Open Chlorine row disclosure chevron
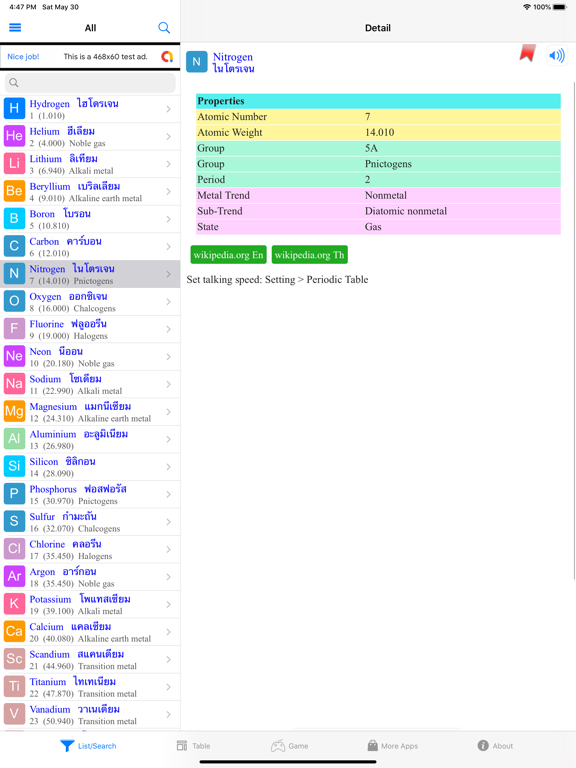This screenshot has width=576, height=768. [168, 549]
